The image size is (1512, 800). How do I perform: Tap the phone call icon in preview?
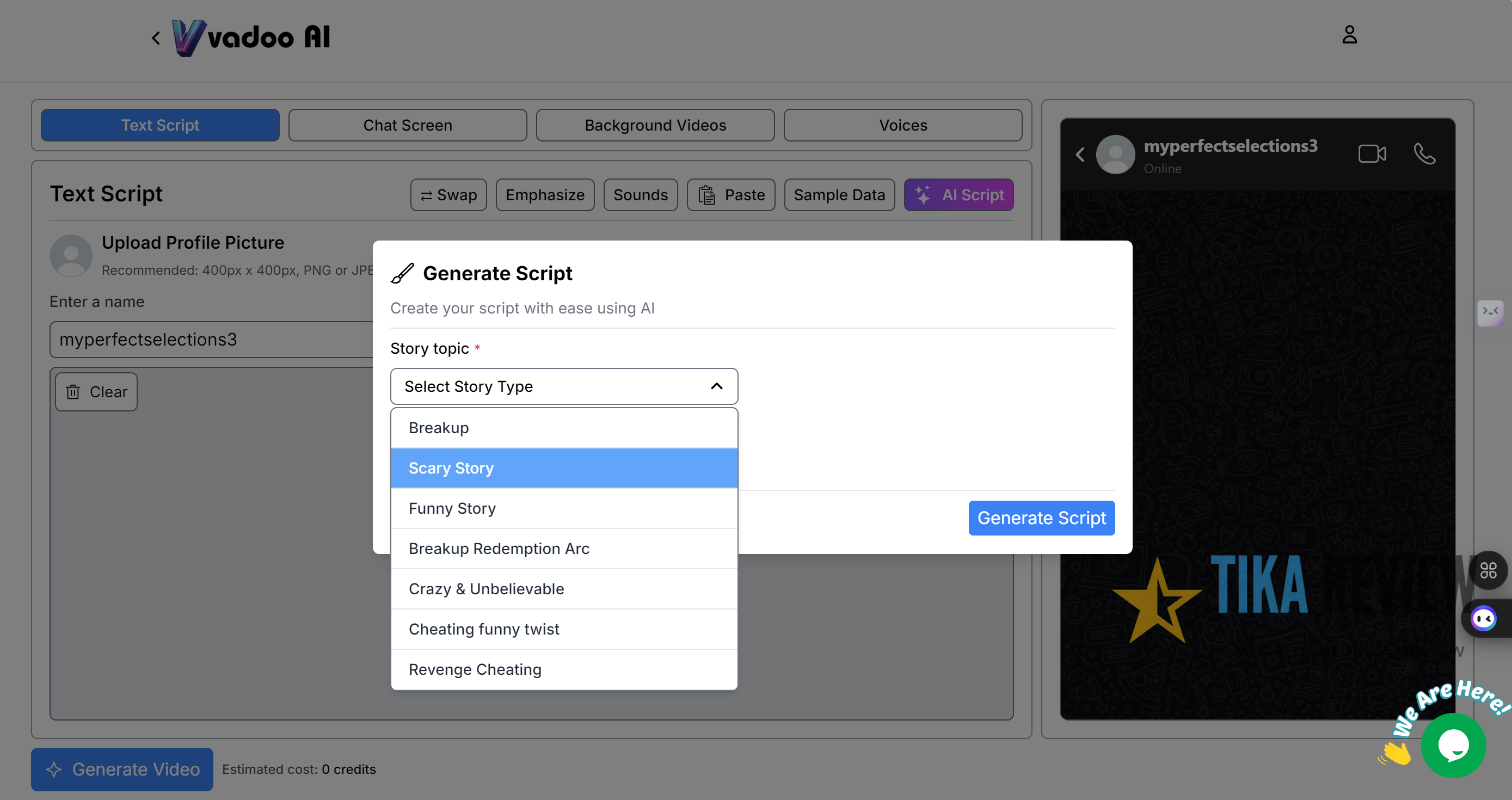[x=1424, y=154]
